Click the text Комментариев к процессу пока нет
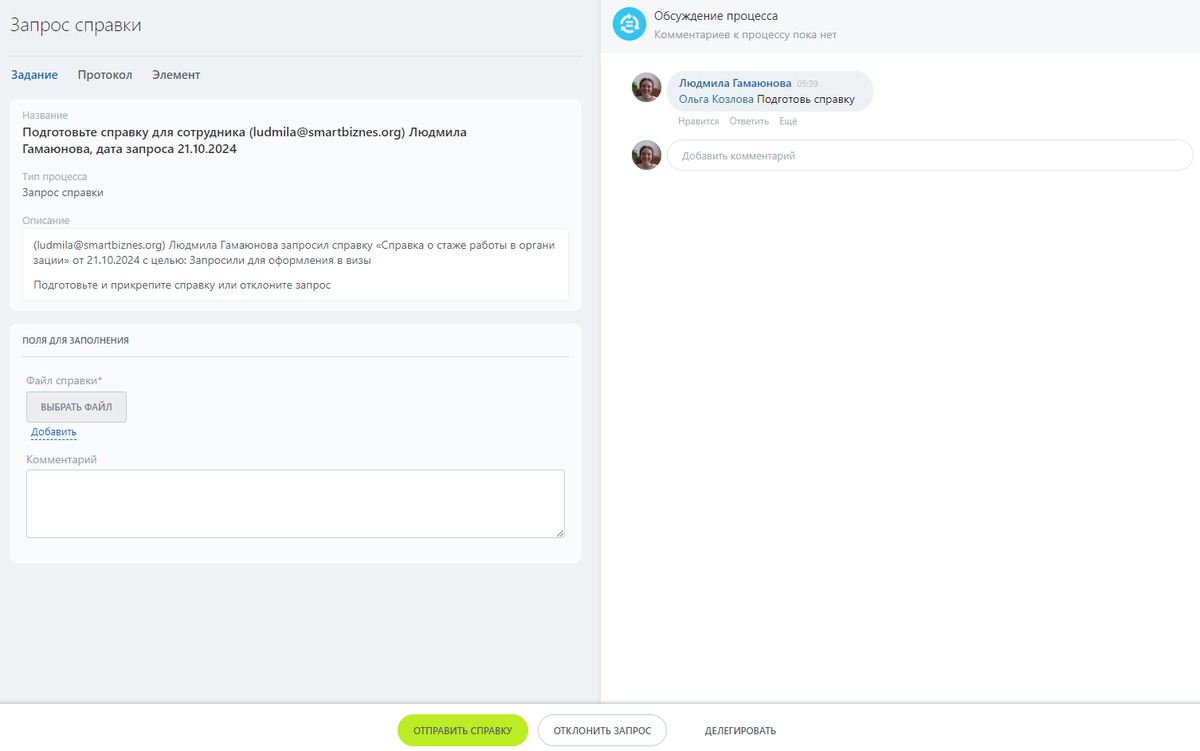Viewport: 1200px width, 751px height. click(745, 34)
